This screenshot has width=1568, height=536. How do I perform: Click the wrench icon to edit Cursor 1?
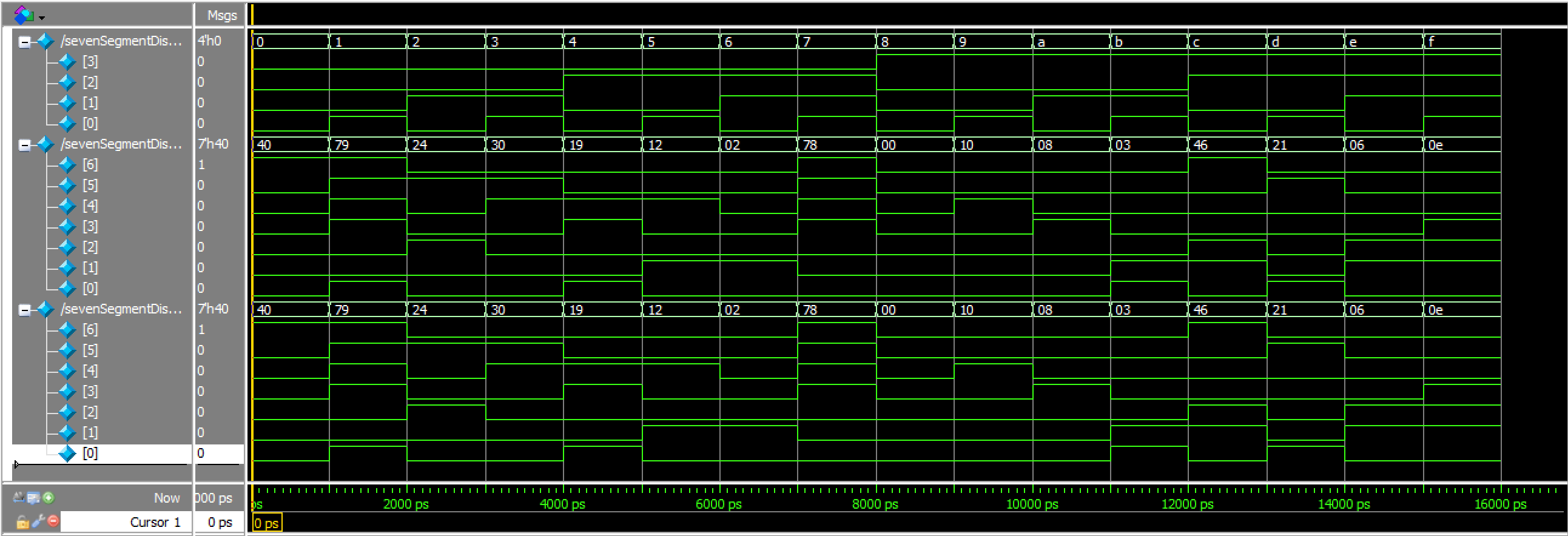pos(38,521)
